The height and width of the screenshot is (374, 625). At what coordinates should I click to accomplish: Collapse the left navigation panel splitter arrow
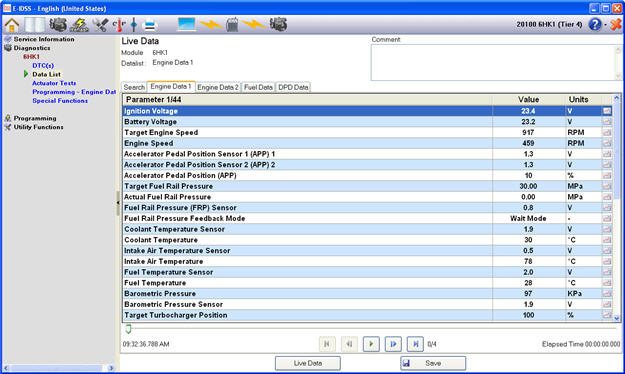(118, 203)
